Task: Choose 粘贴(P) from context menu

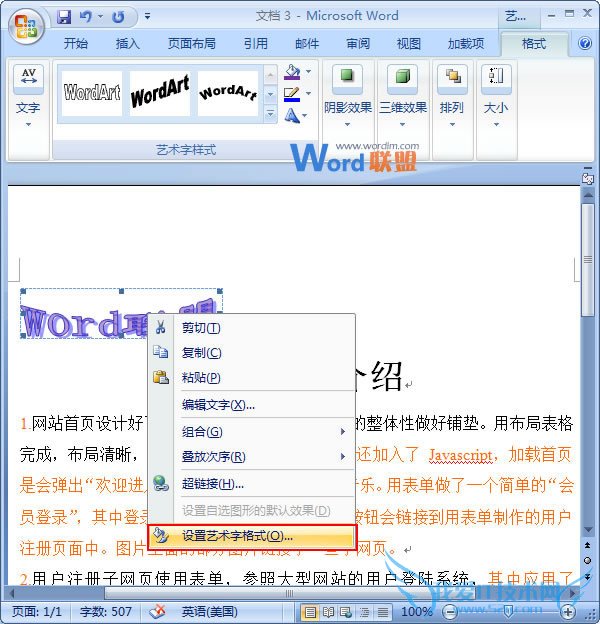Action: [251, 377]
